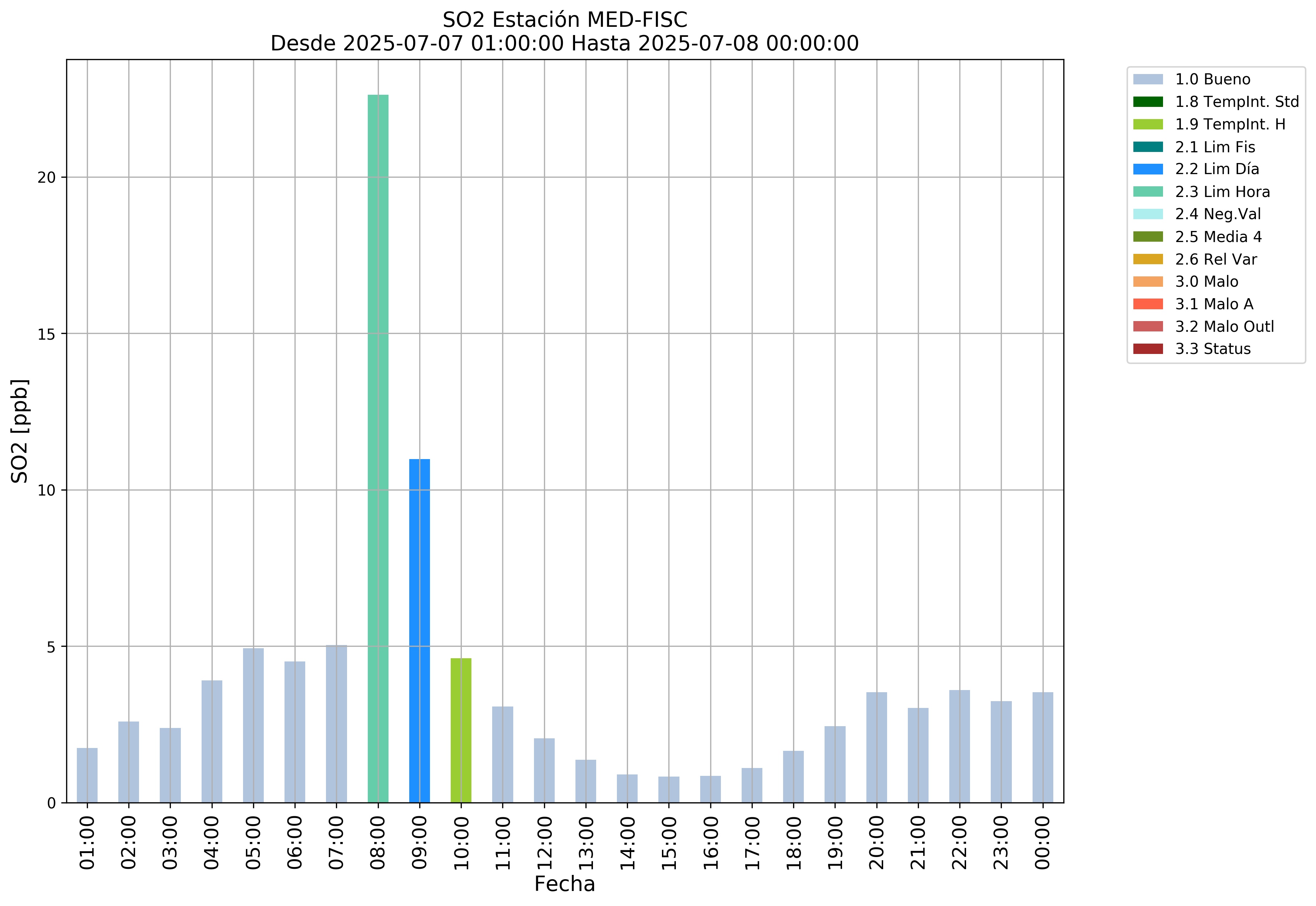
Task: Click the 2.3 Lim Hora legend swatch
Action: 1147,192
